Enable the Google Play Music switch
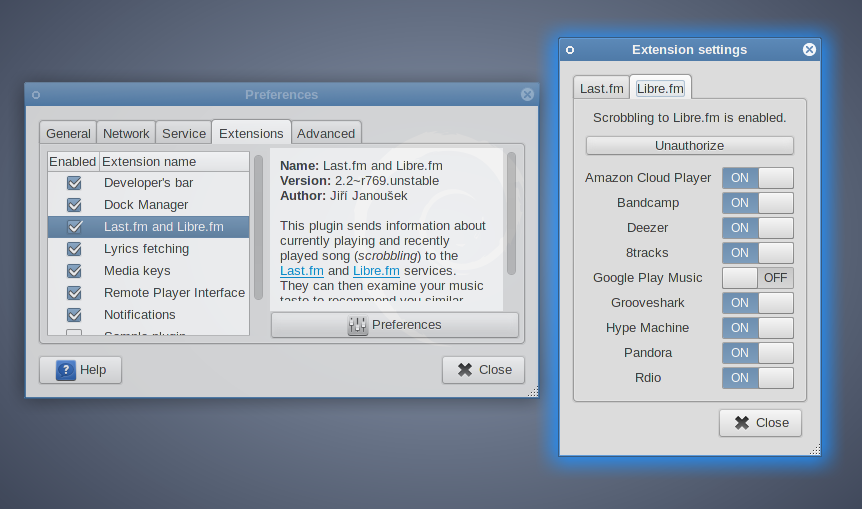The height and width of the screenshot is (509, 862). pos(758,278)
